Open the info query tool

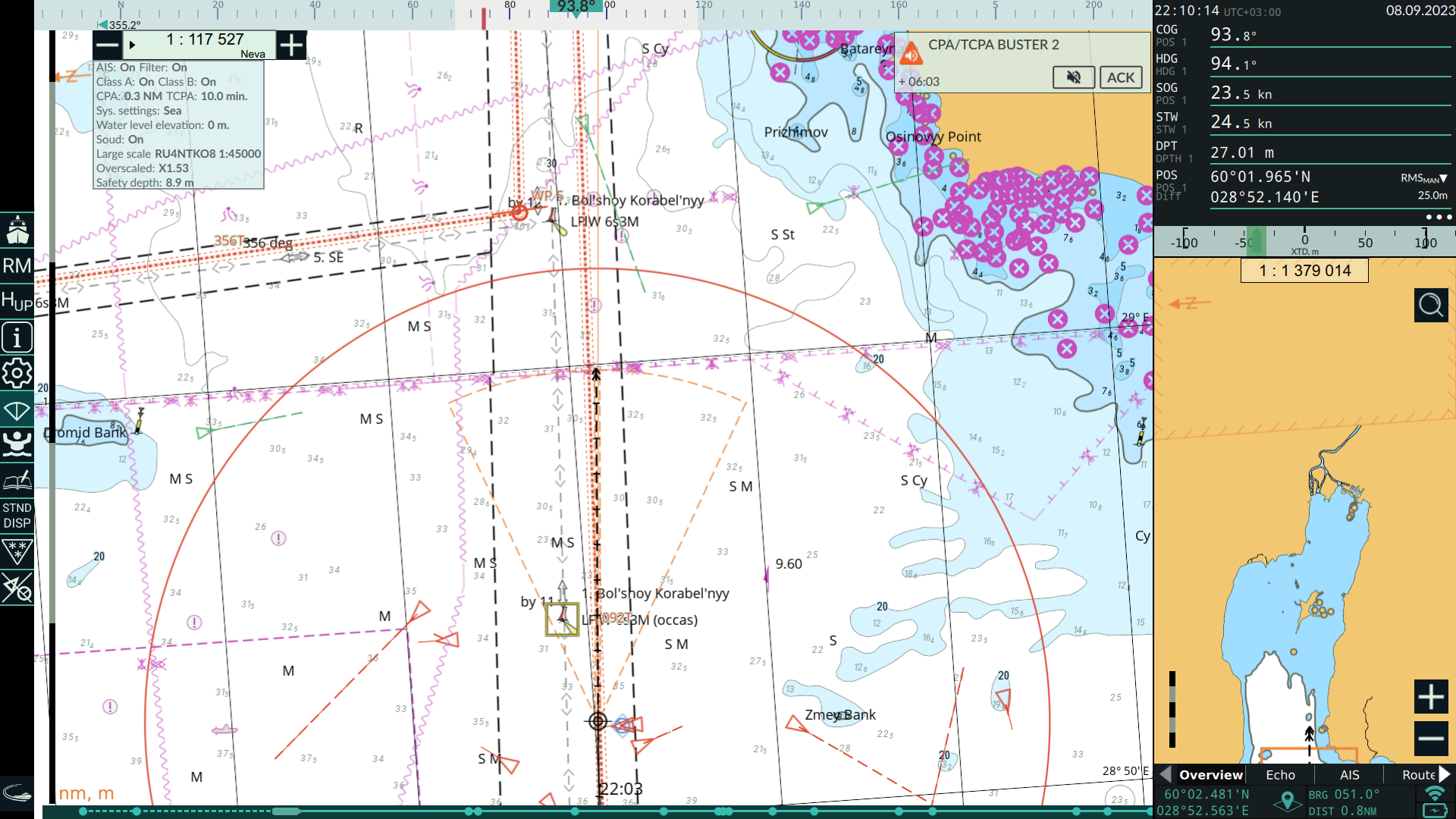click(x=17, y=337)
